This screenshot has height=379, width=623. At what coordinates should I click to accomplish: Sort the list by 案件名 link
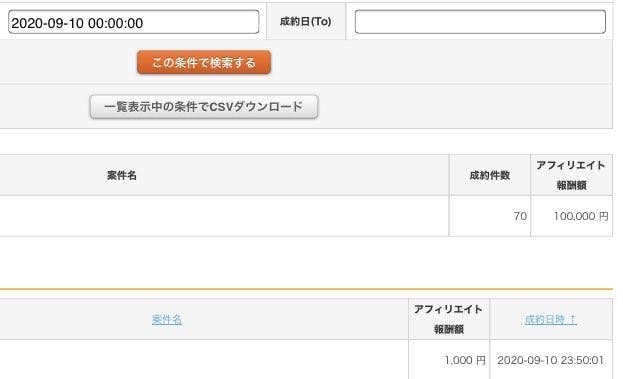point(167,319)
